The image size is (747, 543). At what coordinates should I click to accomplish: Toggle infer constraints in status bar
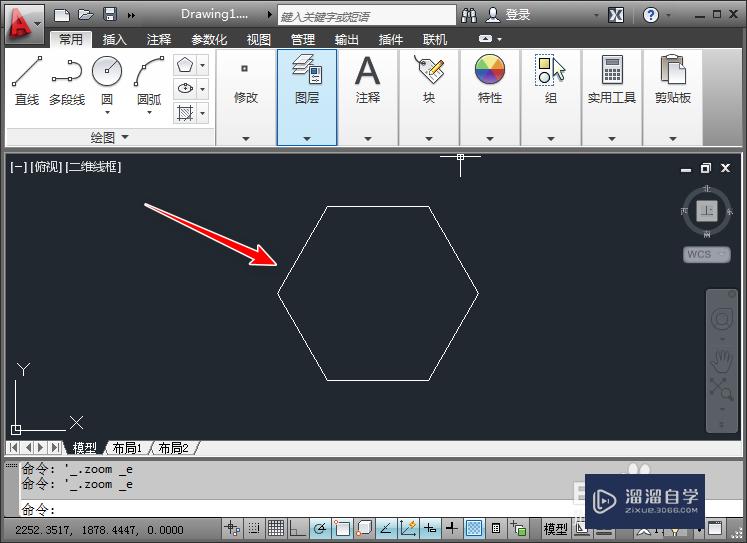(232, 528)
